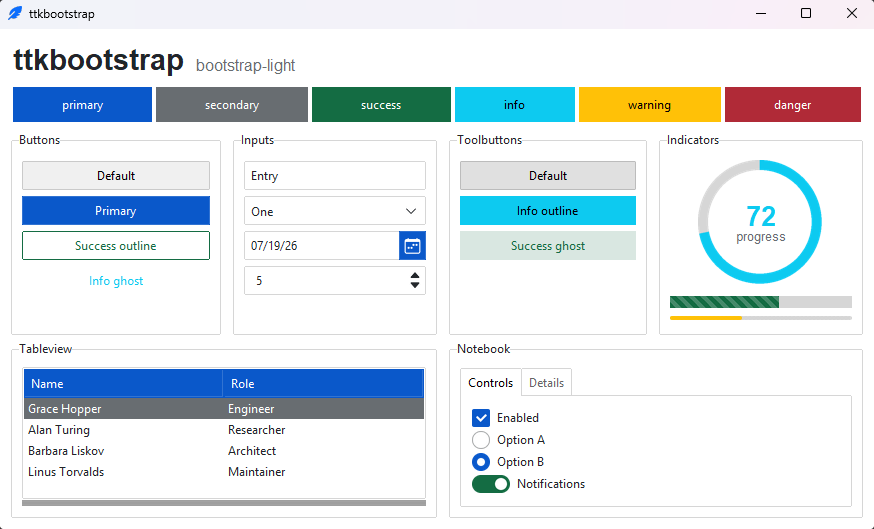Click the warning color button
The image size is (874, 529).
coord(649,104)
